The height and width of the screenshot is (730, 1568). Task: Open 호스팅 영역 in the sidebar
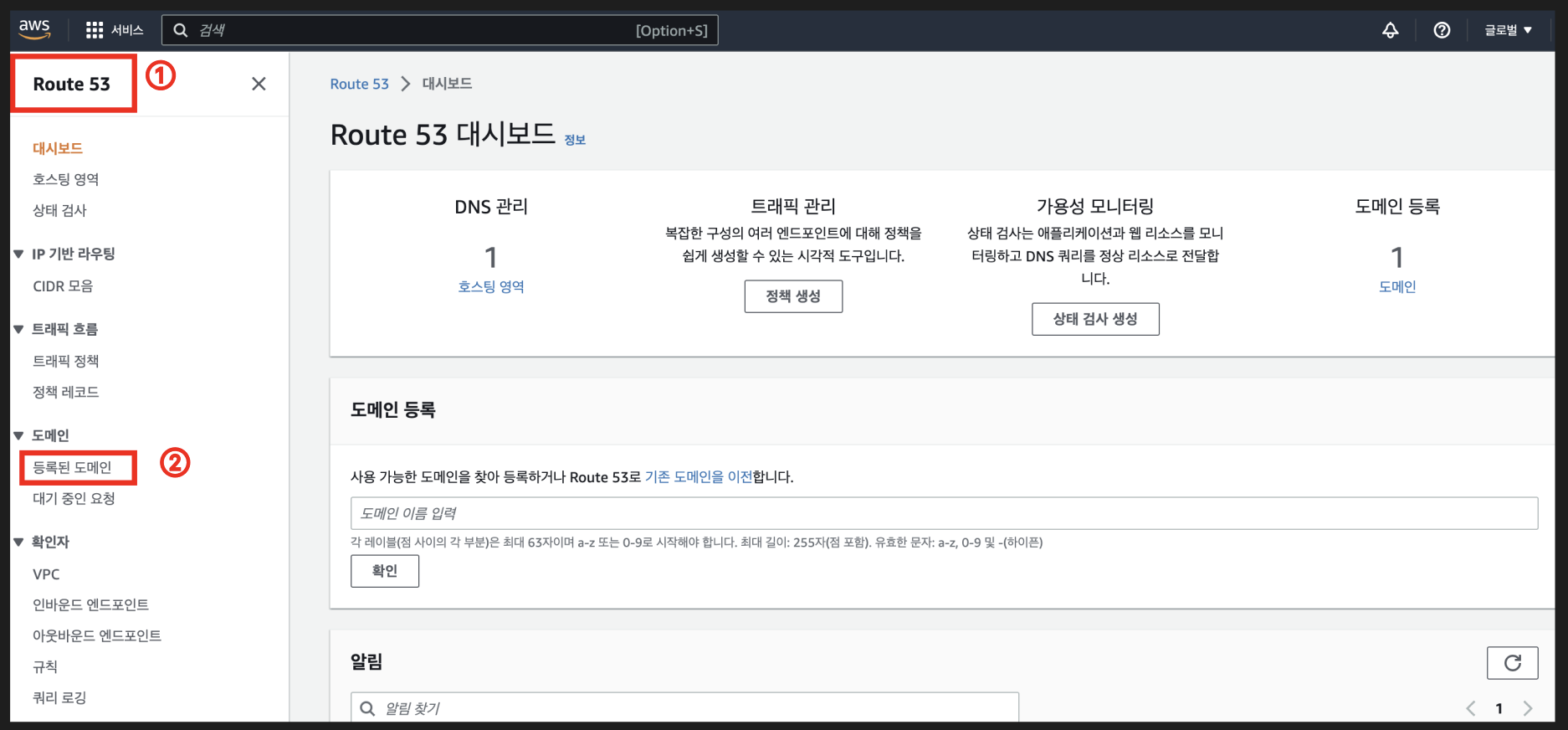tap(66, 179)
